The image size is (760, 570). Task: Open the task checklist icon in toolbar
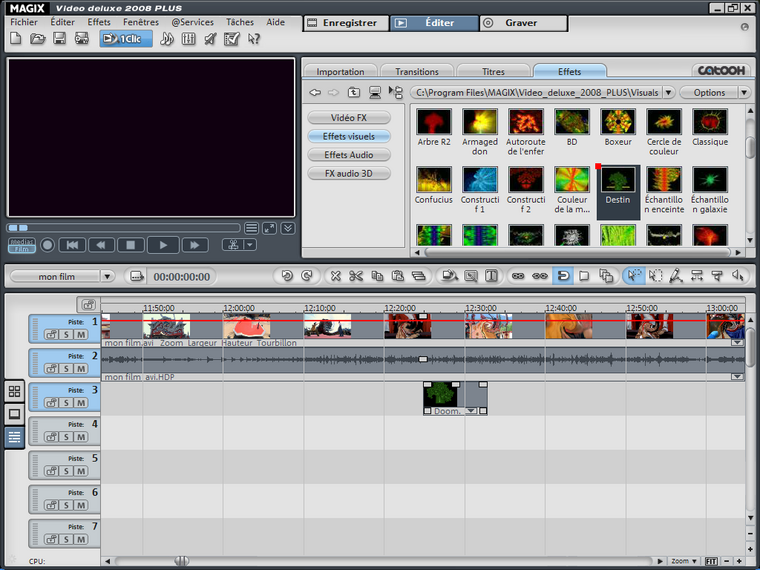[232, 39]
